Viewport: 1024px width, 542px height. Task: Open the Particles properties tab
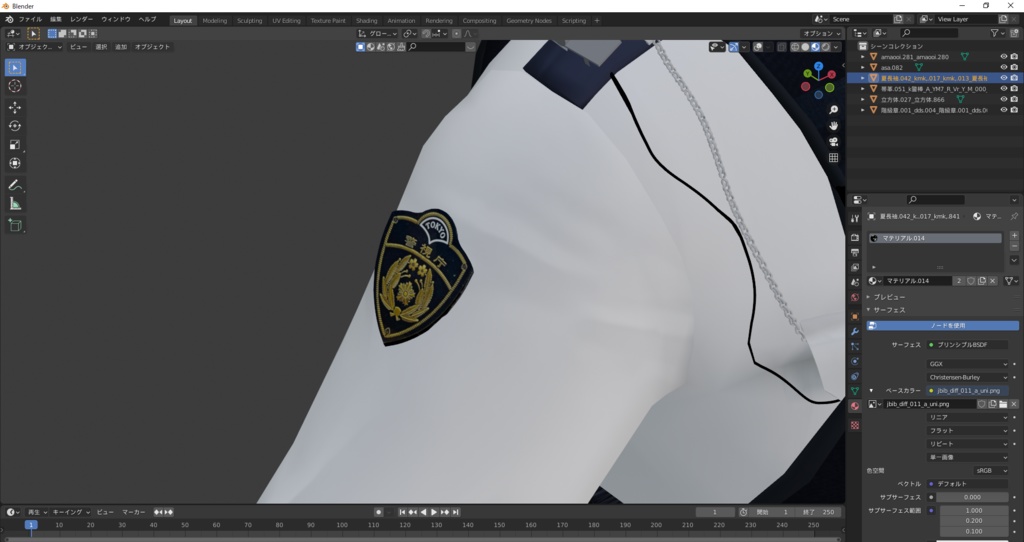(855, 346)
